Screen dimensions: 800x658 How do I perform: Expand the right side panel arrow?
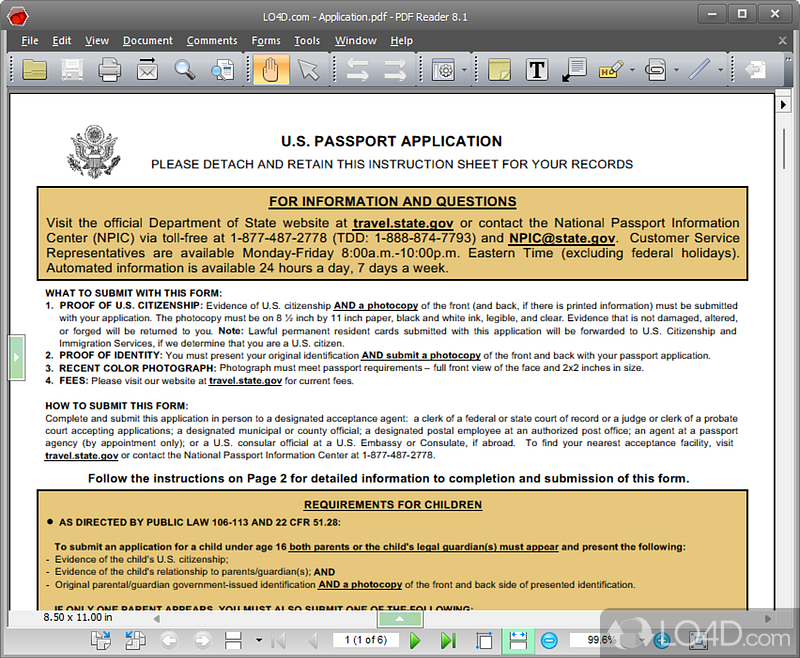(x=783, y=105)
